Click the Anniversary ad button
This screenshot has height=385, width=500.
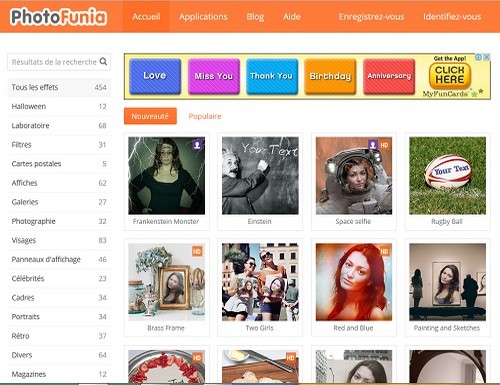389,76
